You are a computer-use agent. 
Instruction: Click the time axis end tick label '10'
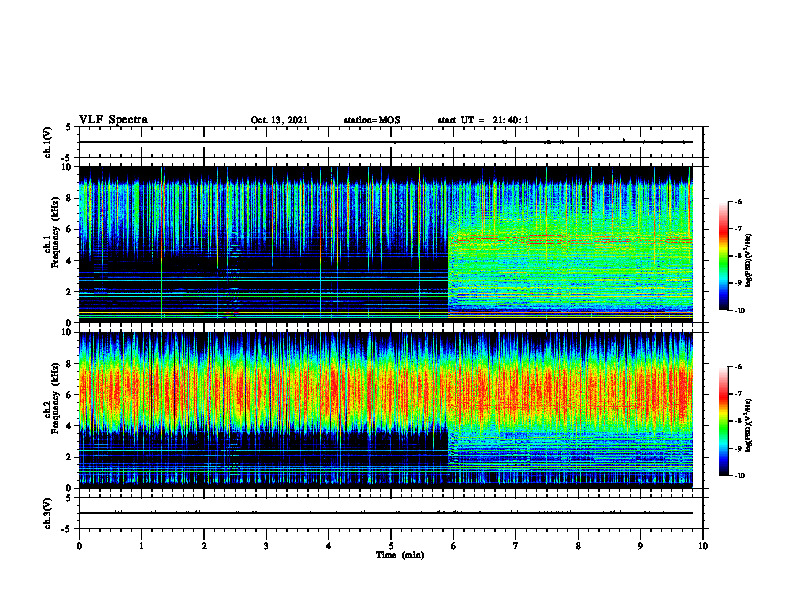[703, 546]
